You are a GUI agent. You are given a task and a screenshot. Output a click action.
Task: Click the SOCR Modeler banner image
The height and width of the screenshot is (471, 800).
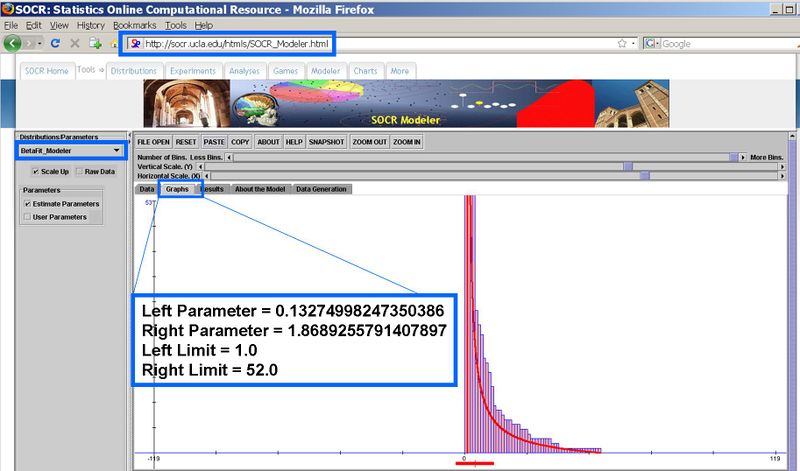pos(406,103)
